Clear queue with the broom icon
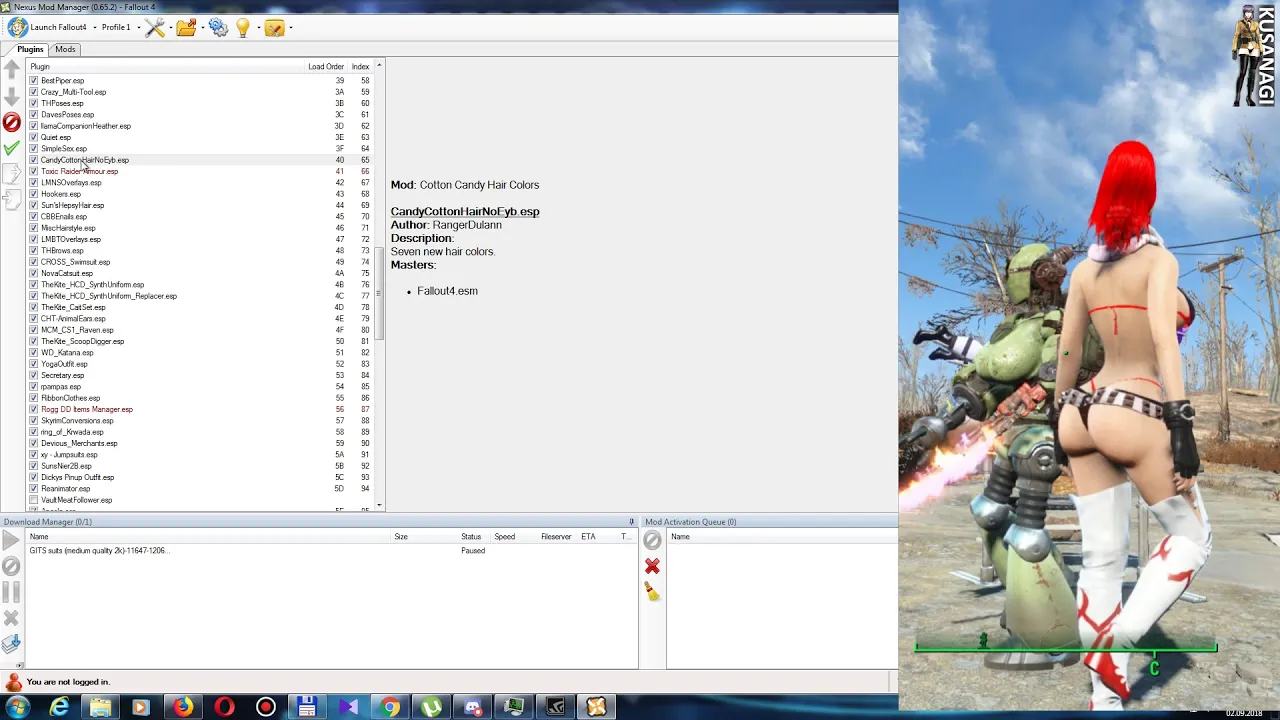Image resolution: width=1280 pixels, height=720 pixels. coord(652,592)
